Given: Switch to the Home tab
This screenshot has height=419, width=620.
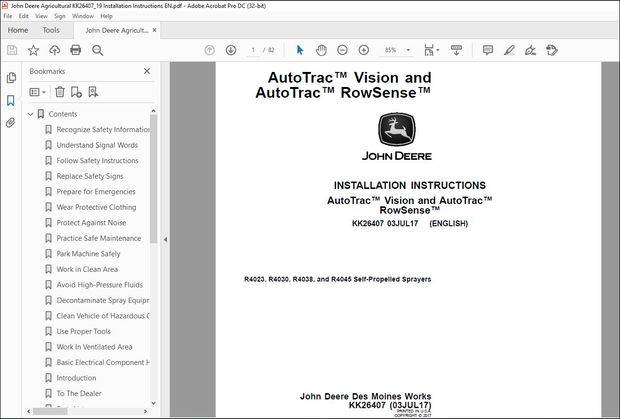Looking at the screenshot, I should [x=18, y=30].
